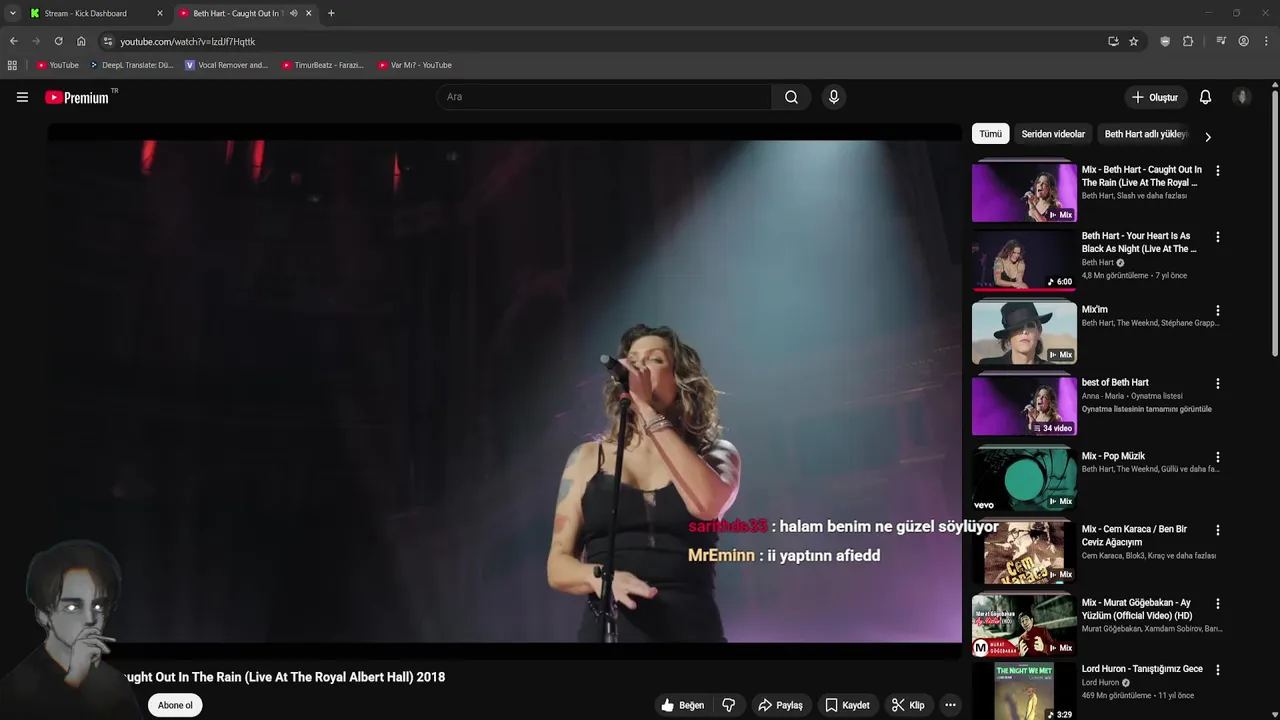Go to YouTube Premium home logo
Screen dimensions: 1280x720
tap(78, 97)
